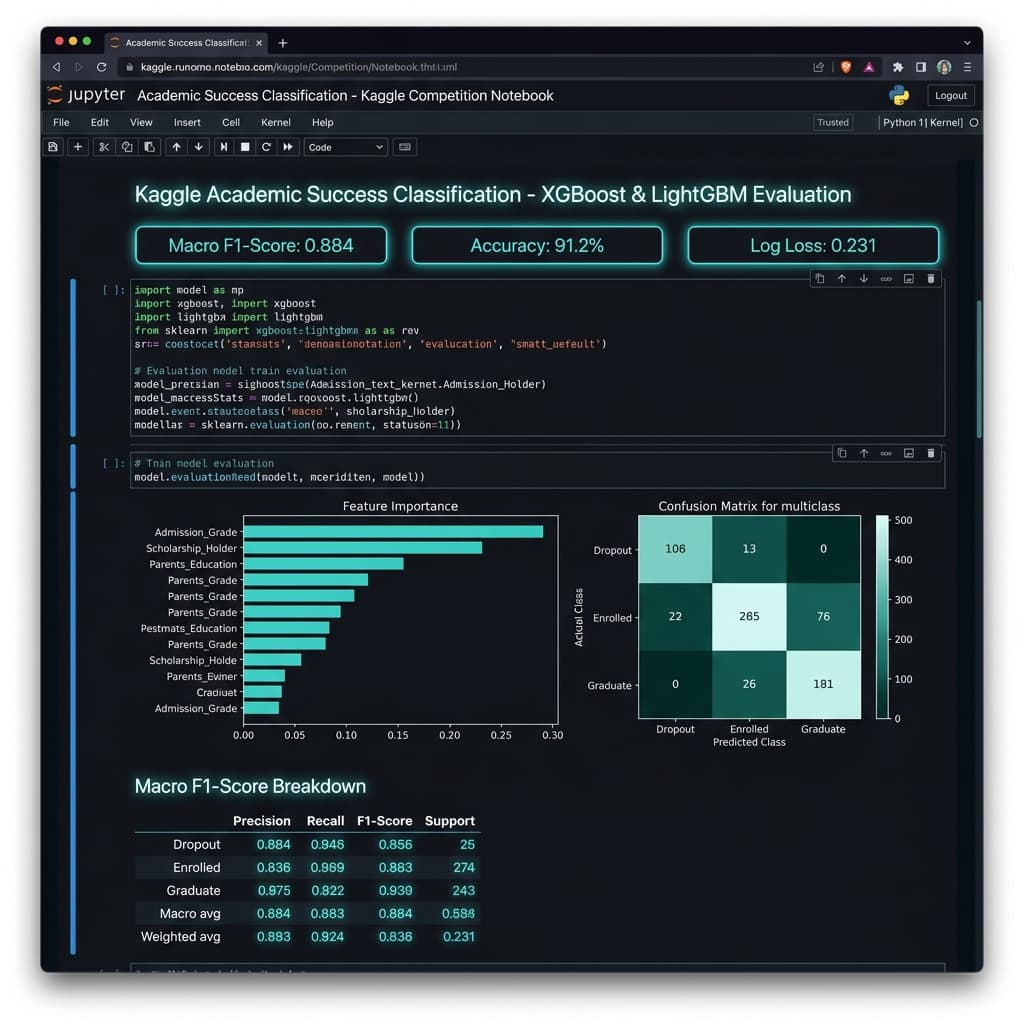Click the Accuracy: 91.2% badge
Image resolution: width=1024 pixels, height=1024 pixels.
(537, 246)
